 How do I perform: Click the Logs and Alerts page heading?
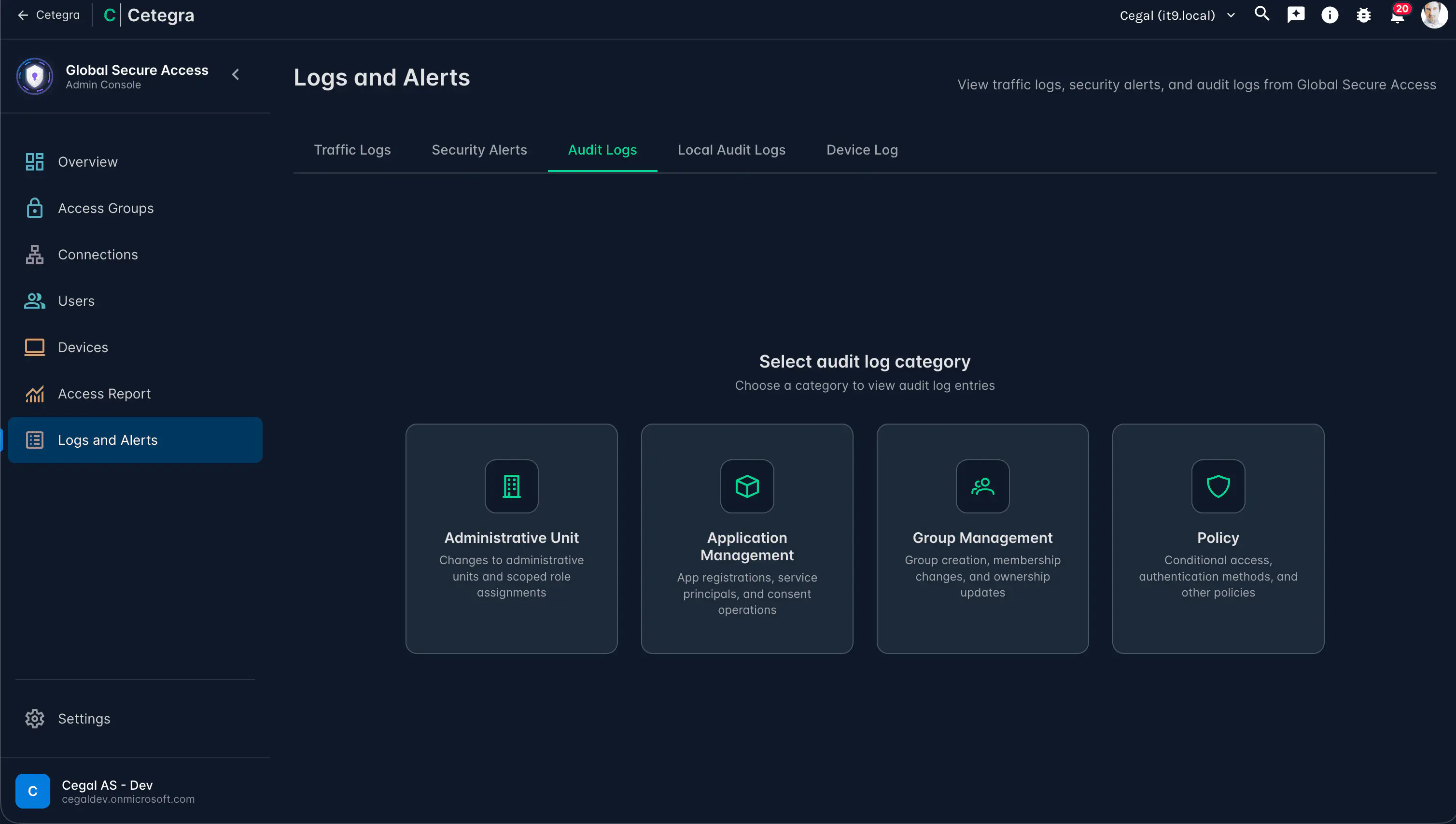pos(382,78)
